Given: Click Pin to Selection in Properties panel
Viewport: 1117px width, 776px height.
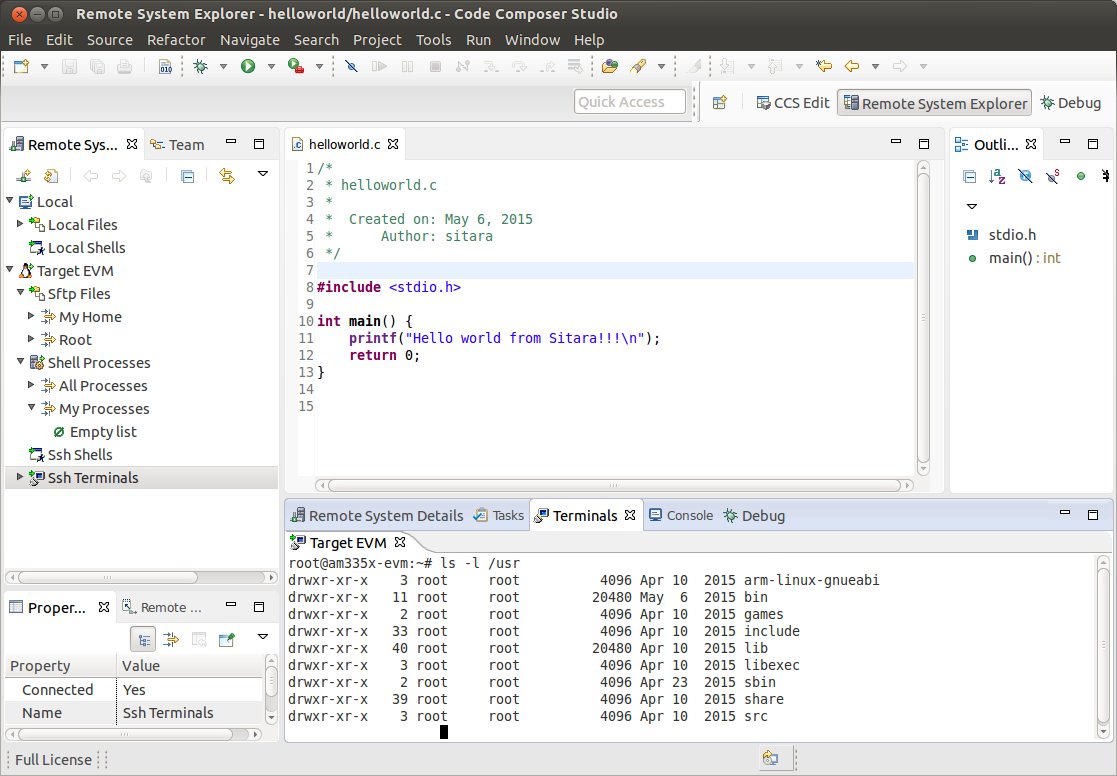Looking at the screenshot, I should 227,639.
